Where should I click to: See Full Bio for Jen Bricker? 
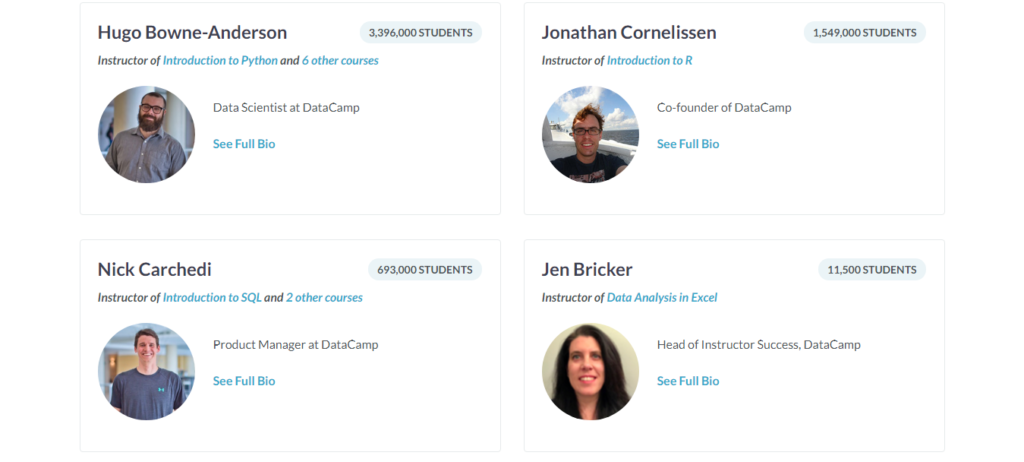coord(688,381)
